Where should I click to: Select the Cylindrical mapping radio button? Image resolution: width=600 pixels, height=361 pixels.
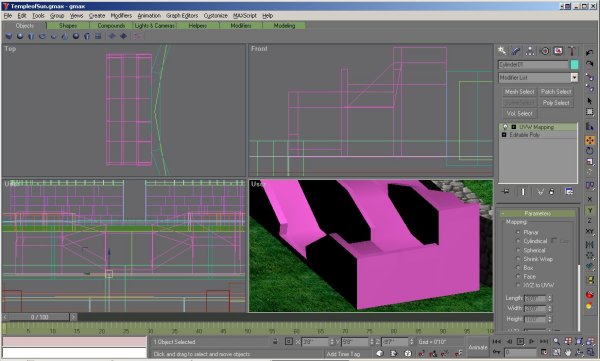click(x=518, y=241)
